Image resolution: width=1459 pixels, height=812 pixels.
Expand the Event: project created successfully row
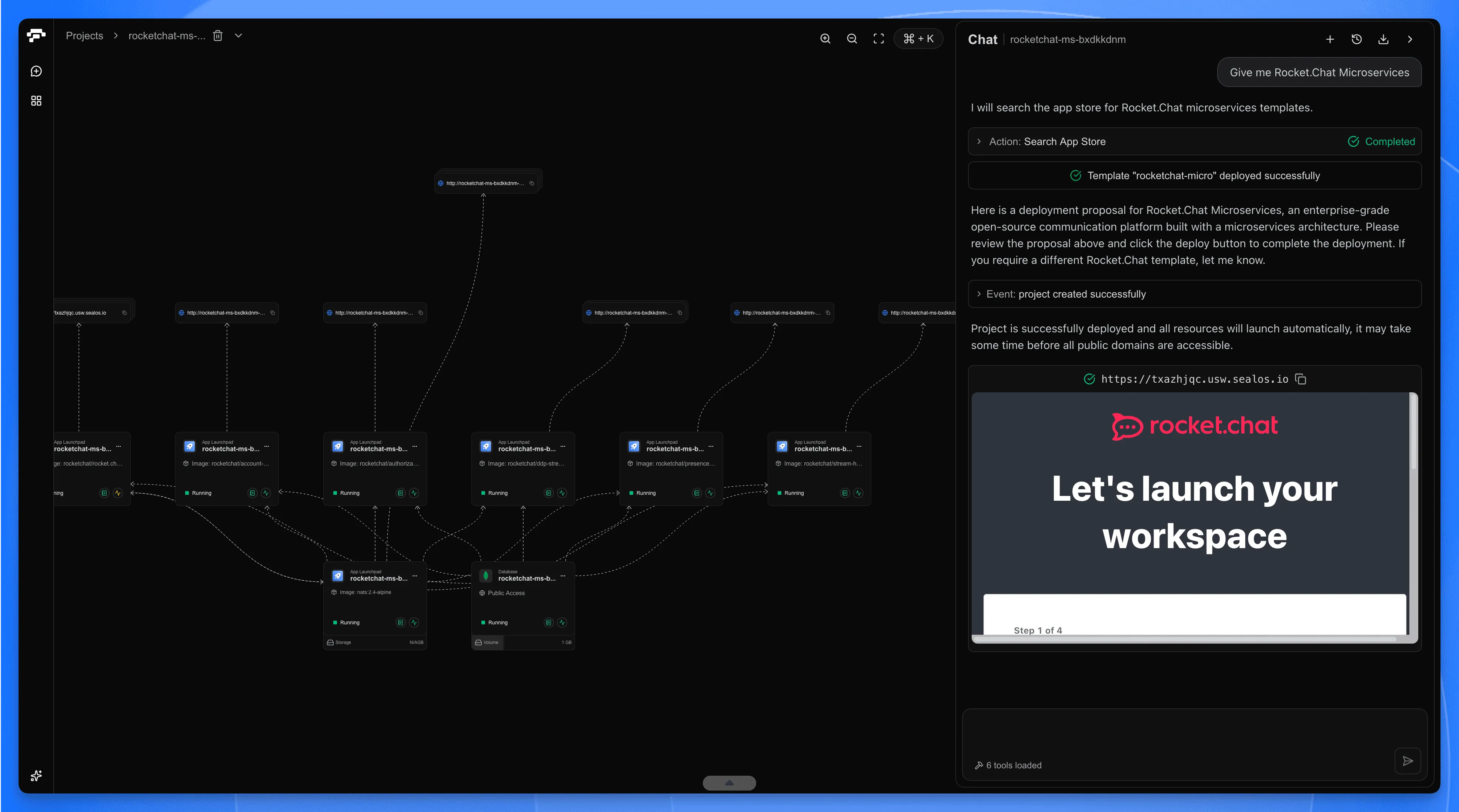pyautogui.click(x=1195, y=294)
